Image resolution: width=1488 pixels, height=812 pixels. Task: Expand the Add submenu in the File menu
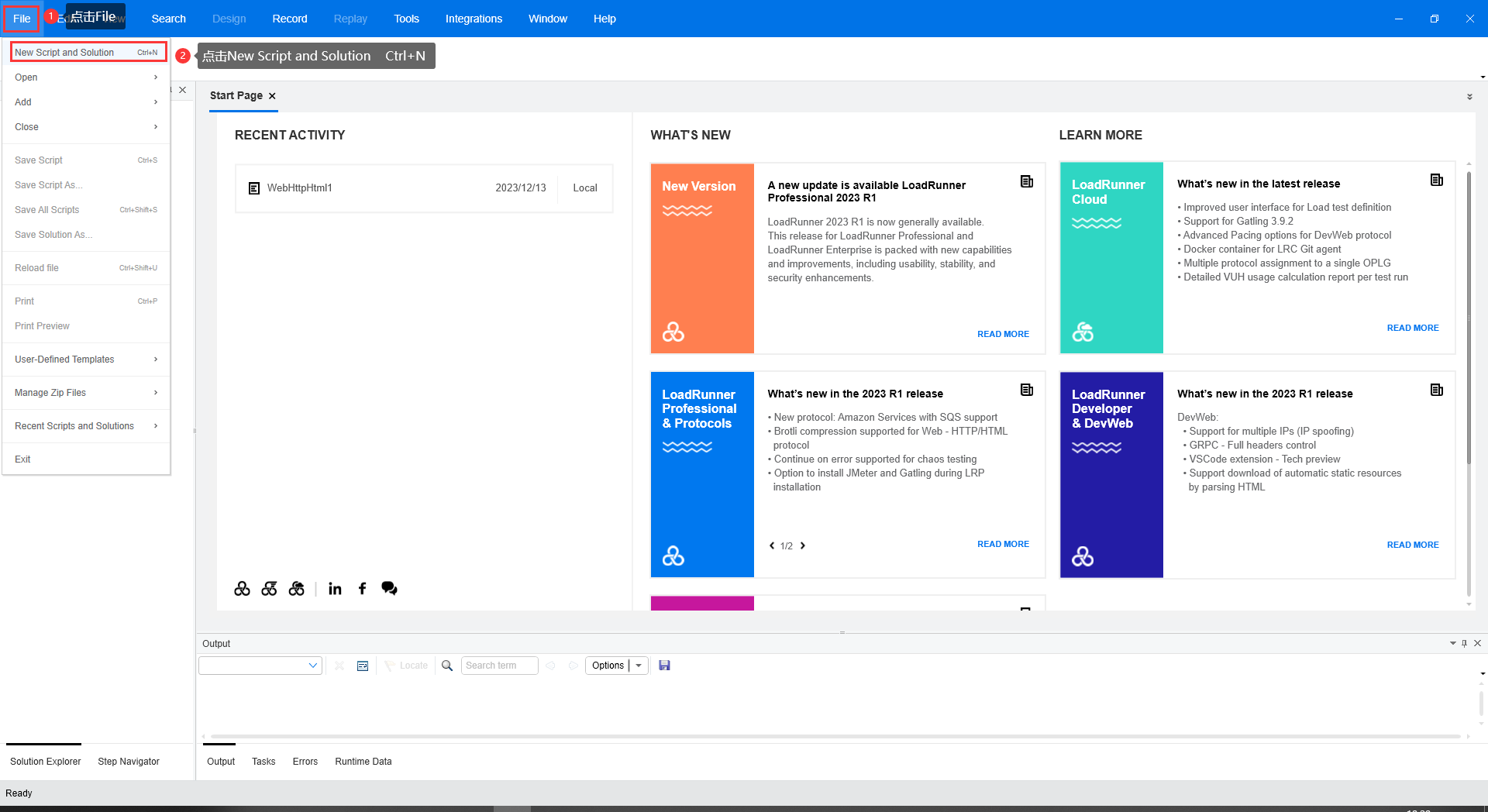[x=86, y=102]
